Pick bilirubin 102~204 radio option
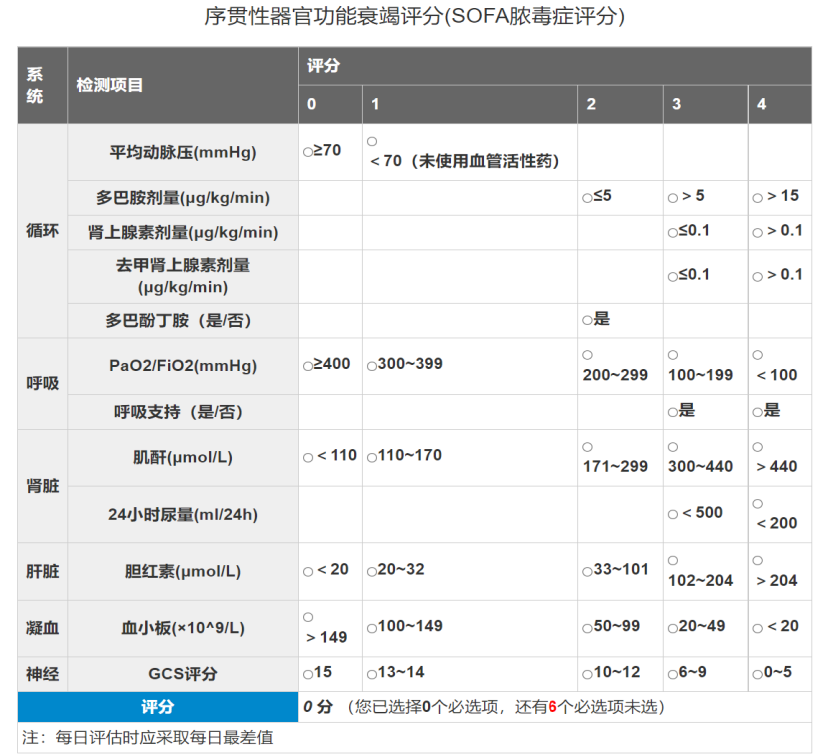The width and height of the screenshot is (829, 754). (673, 560)
